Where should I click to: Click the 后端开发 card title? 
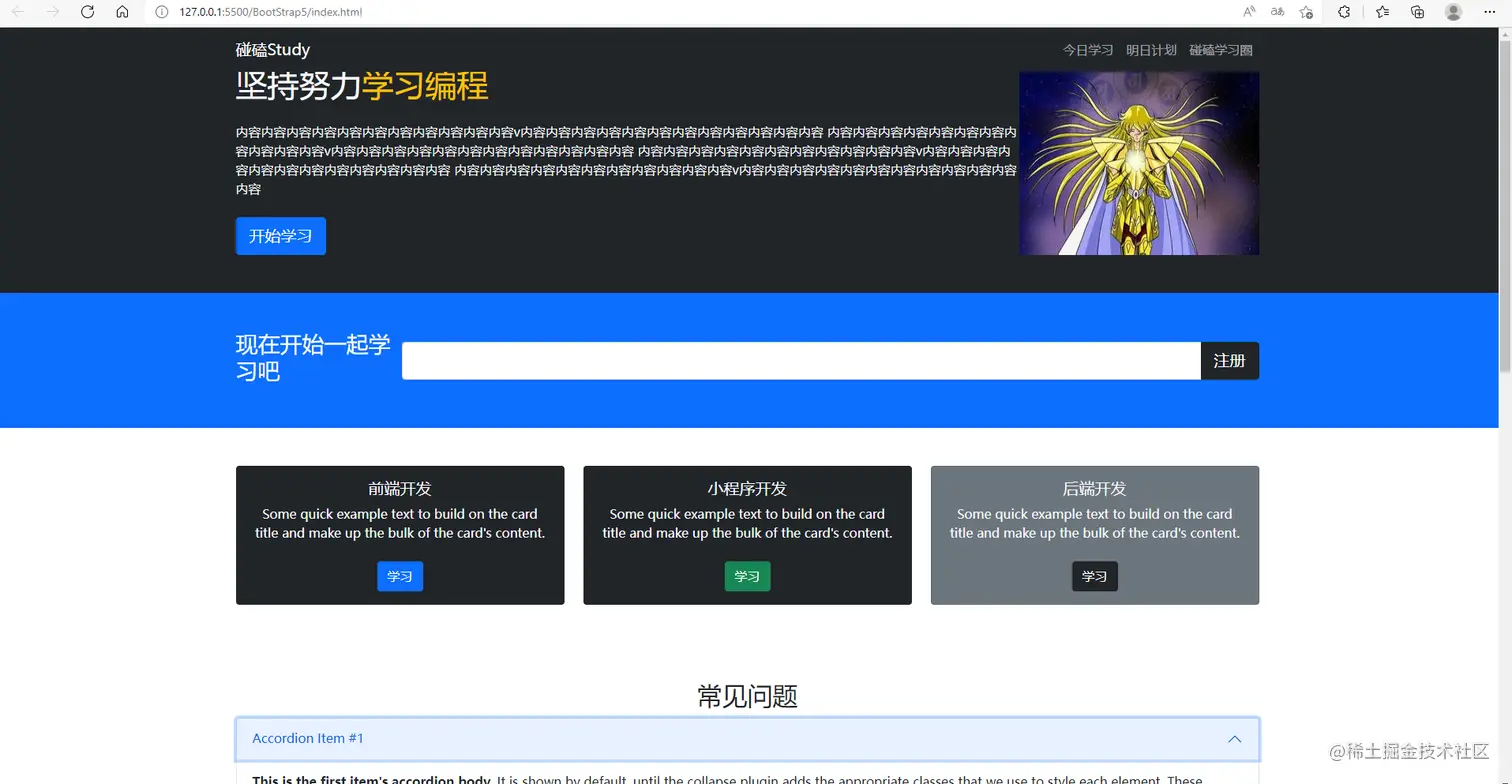[1095, 489]
